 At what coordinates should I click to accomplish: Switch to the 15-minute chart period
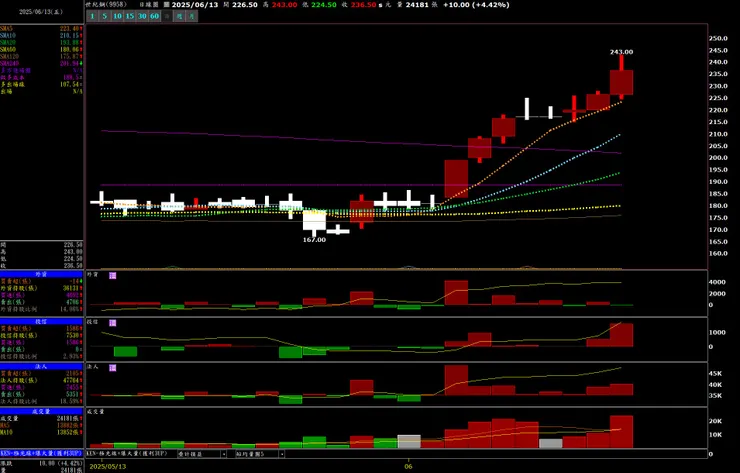coord(129,16)
